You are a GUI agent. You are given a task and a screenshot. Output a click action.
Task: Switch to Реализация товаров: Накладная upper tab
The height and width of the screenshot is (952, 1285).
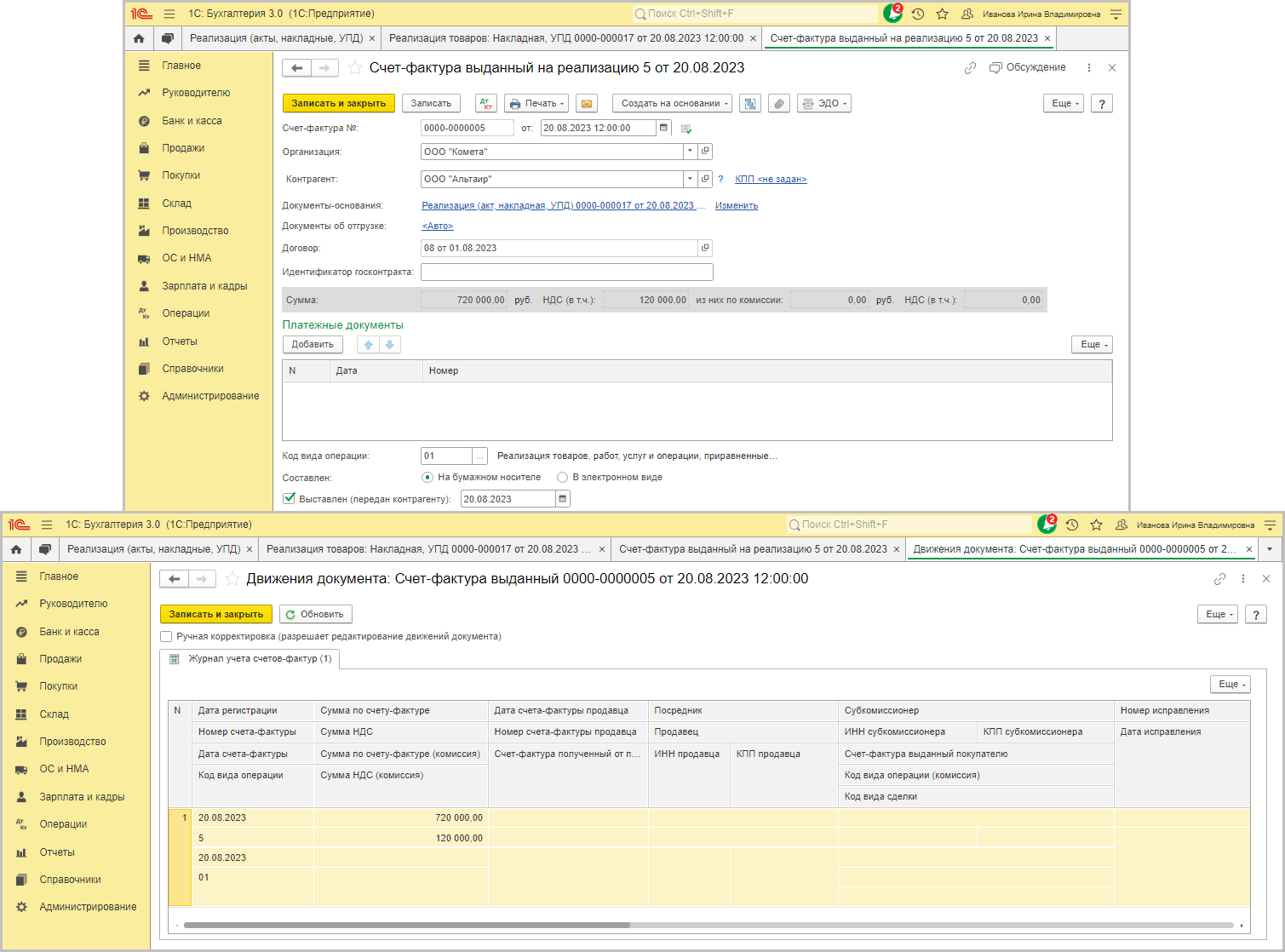tap(566, 38)
